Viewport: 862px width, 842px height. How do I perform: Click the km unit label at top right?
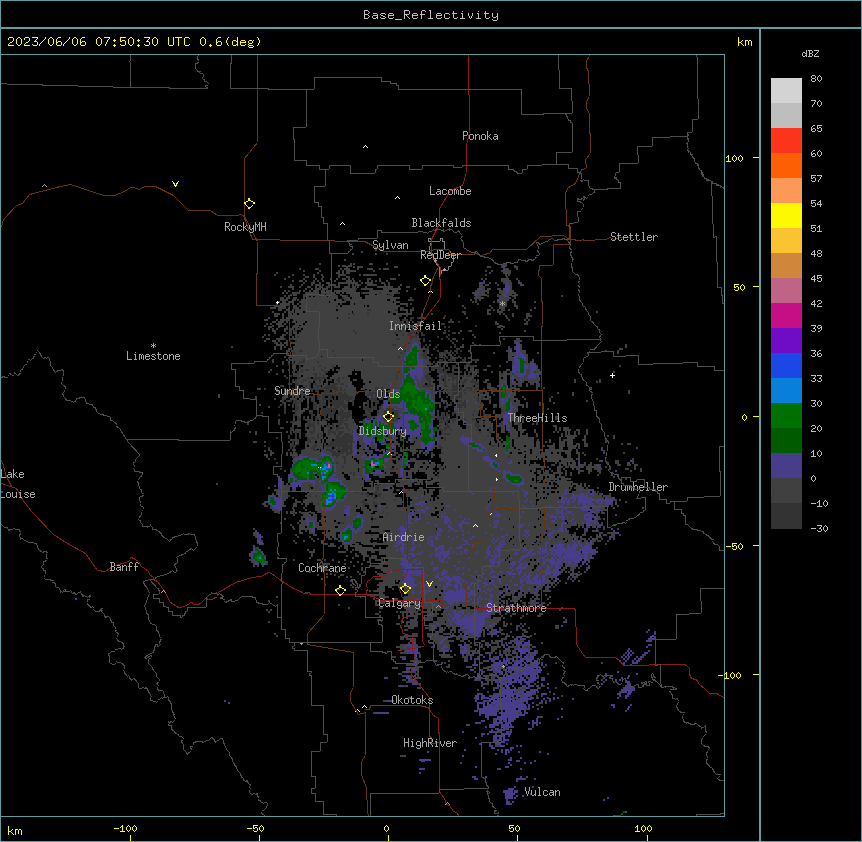[744, 42]
